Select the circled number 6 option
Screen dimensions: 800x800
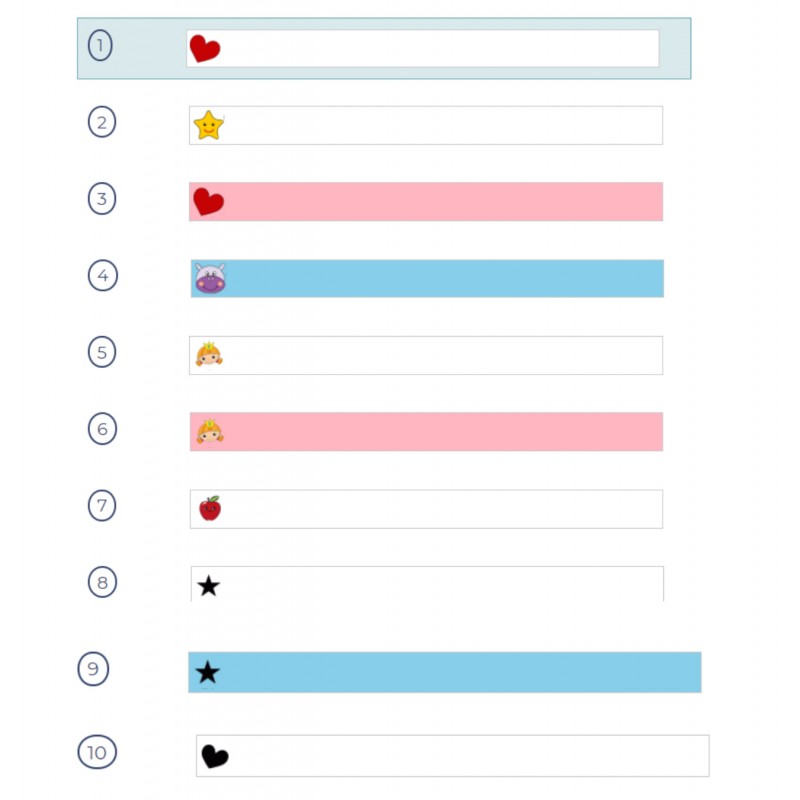tap(103, 429)
